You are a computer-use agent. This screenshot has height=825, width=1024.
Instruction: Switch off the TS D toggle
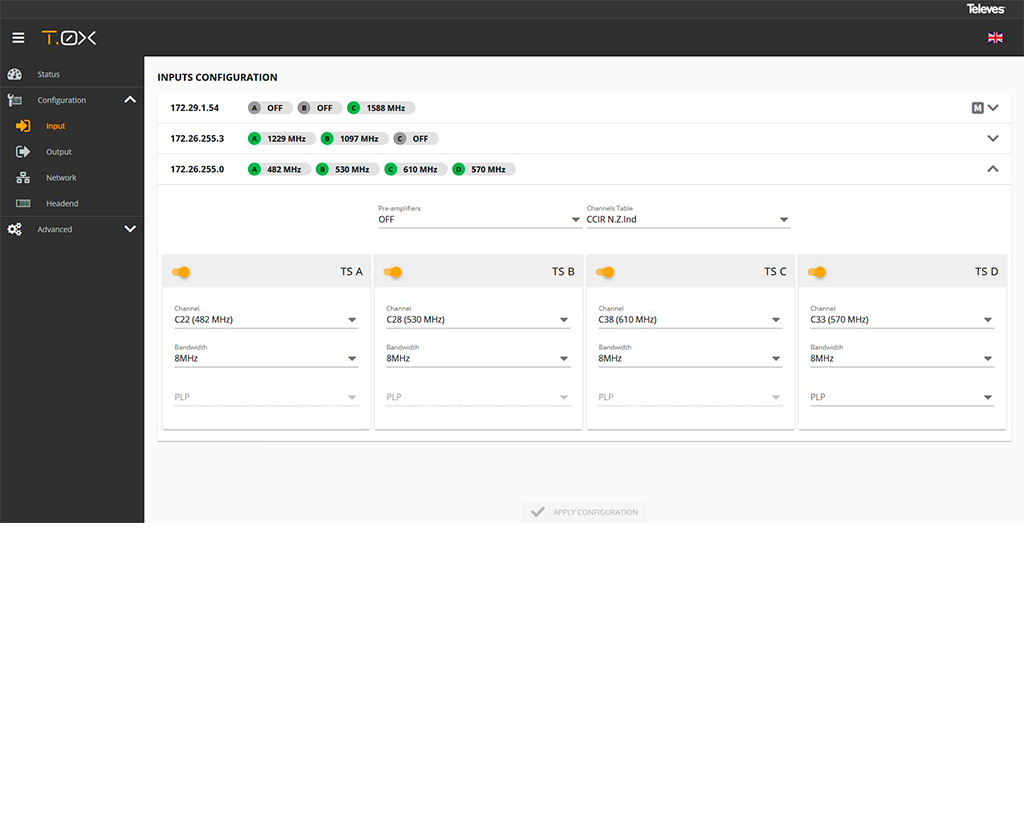[817, 272]
